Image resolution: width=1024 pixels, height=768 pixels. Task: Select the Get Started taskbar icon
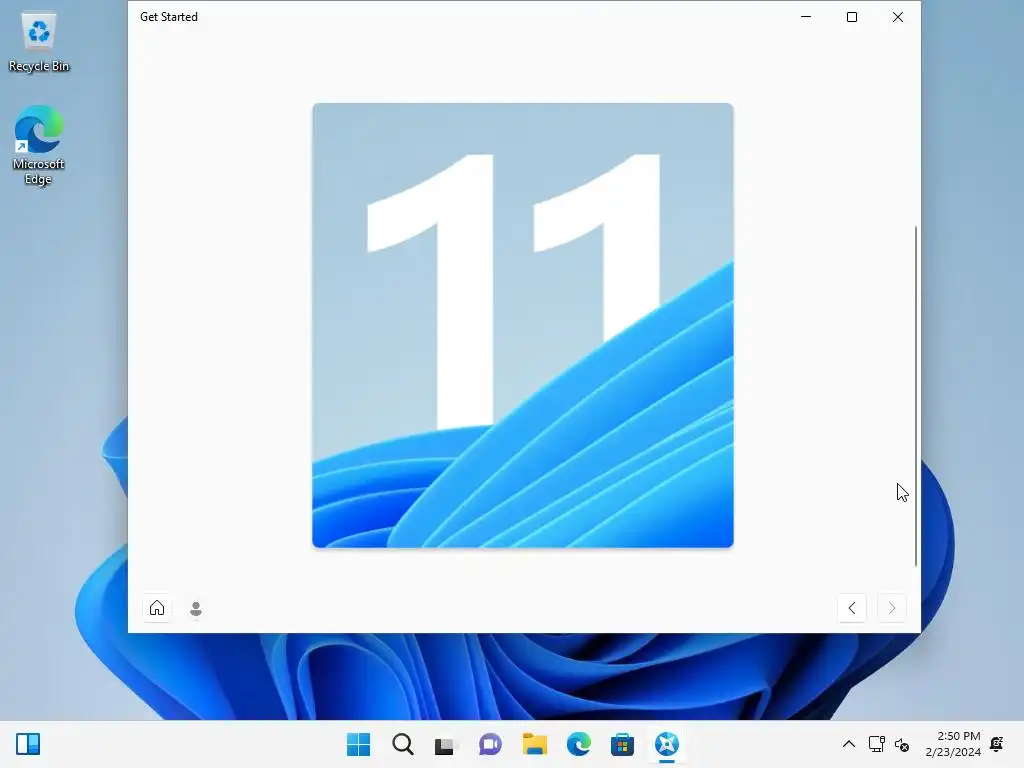[667, 744]
